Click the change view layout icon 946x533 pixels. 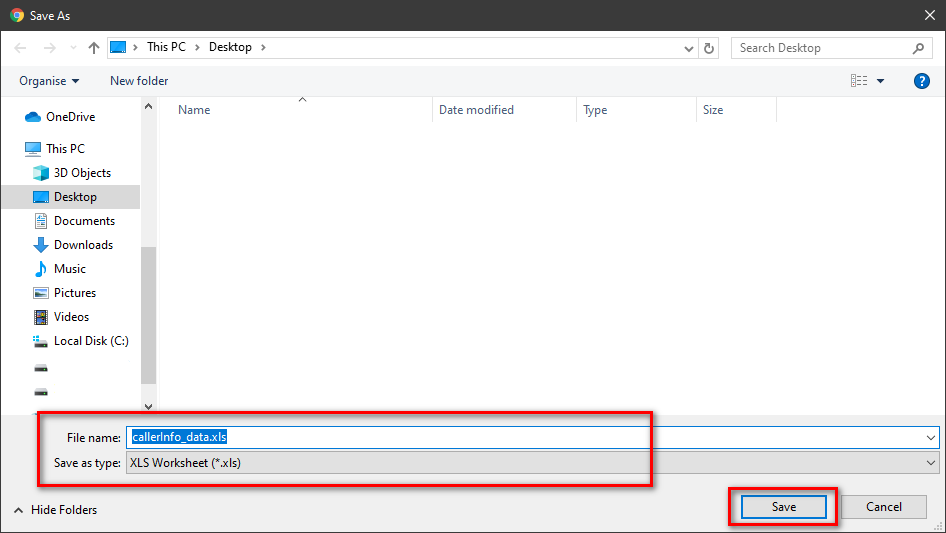pos(858,81)
